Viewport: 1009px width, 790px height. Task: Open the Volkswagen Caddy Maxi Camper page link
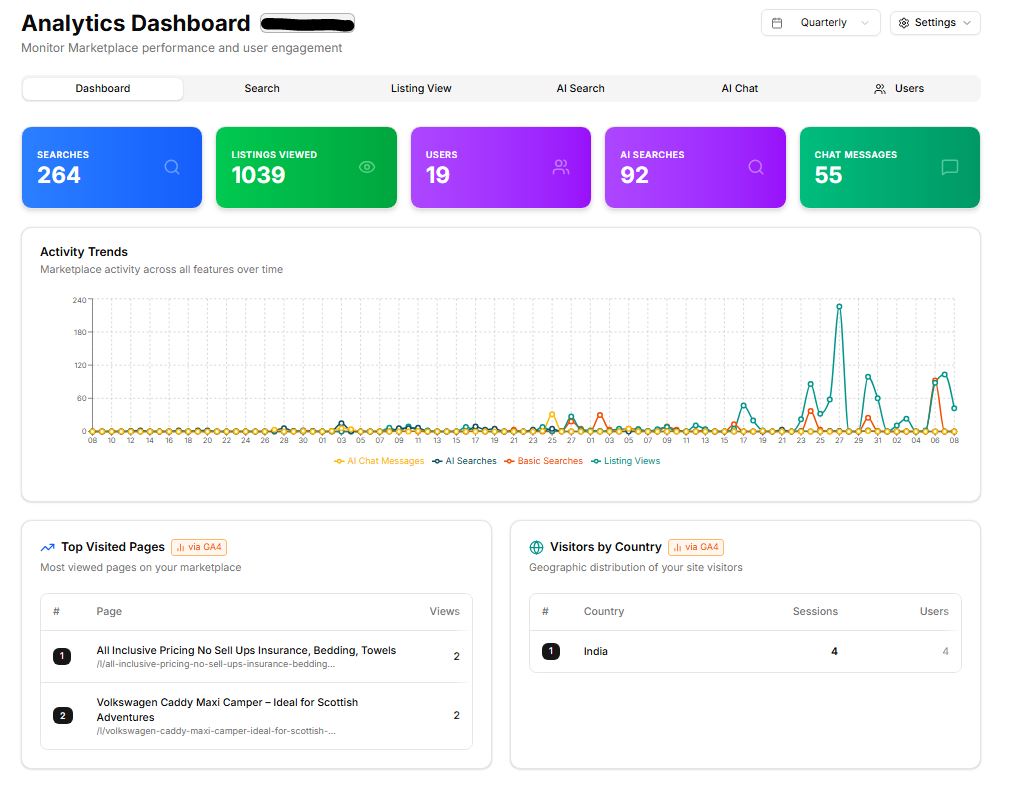227,709
